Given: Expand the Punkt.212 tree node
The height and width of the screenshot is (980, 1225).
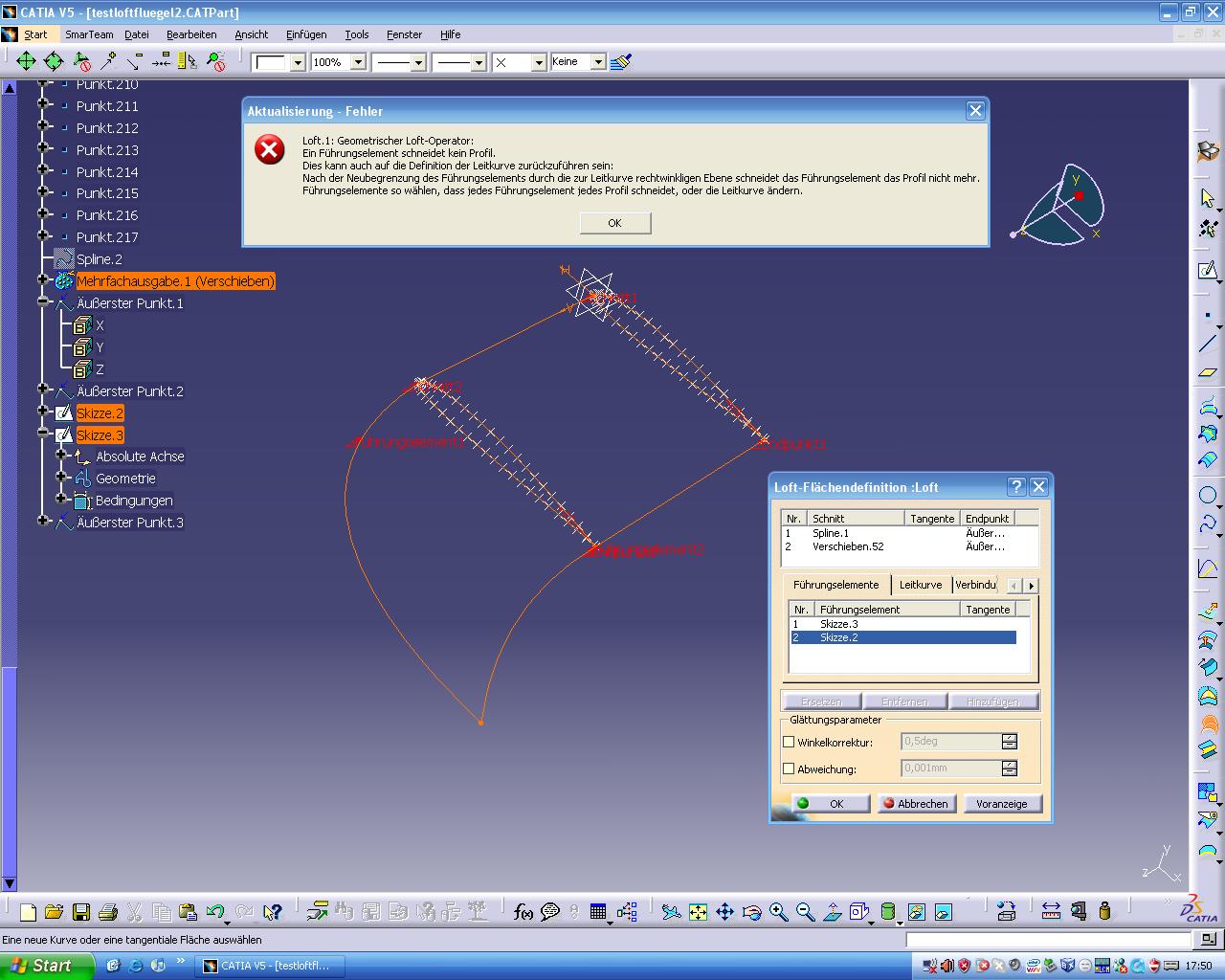Looking at the screenshot, I should (x=42, y=126).
